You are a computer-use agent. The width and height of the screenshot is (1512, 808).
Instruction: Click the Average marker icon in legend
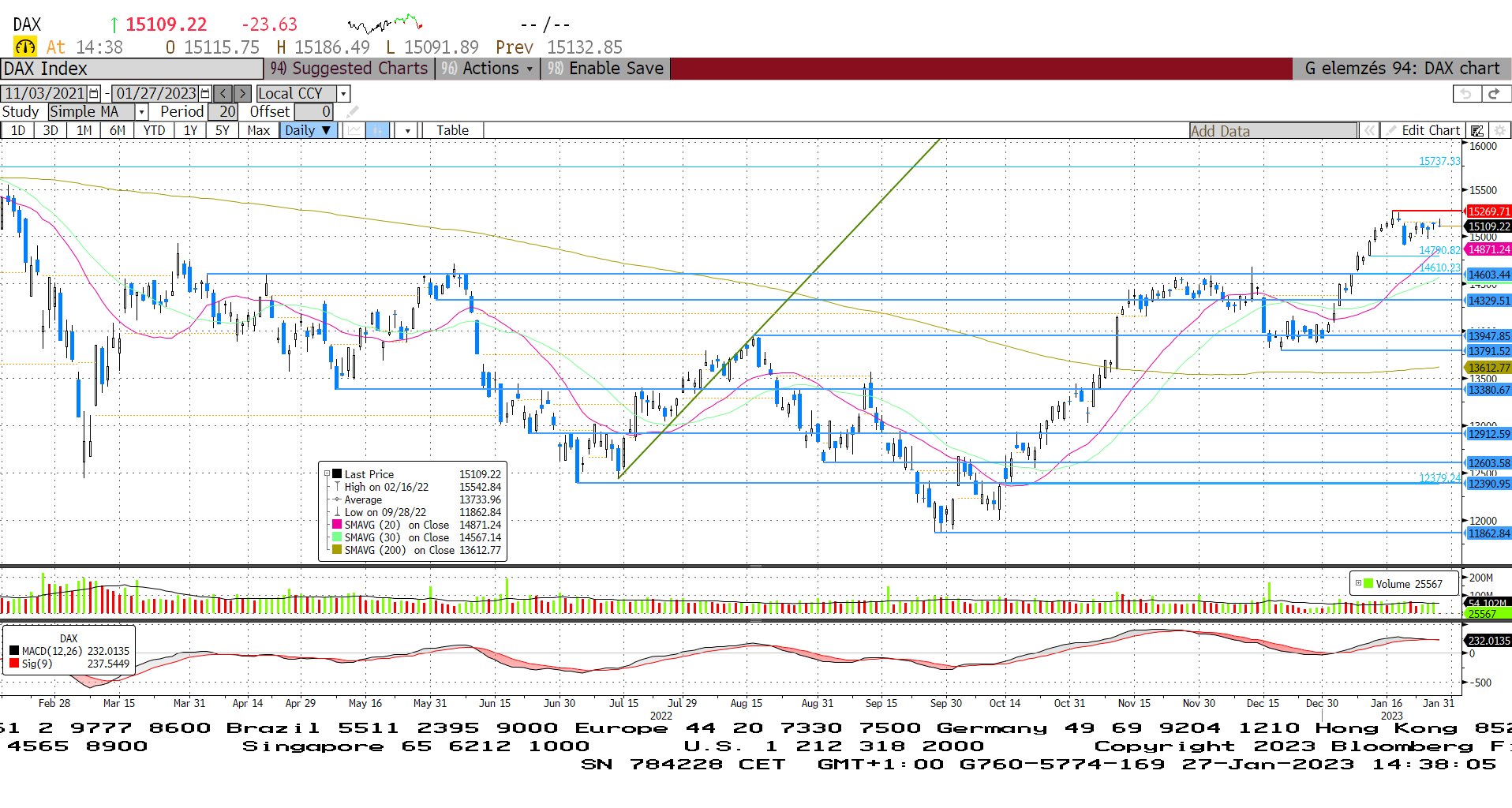click(x=337, y=499)
